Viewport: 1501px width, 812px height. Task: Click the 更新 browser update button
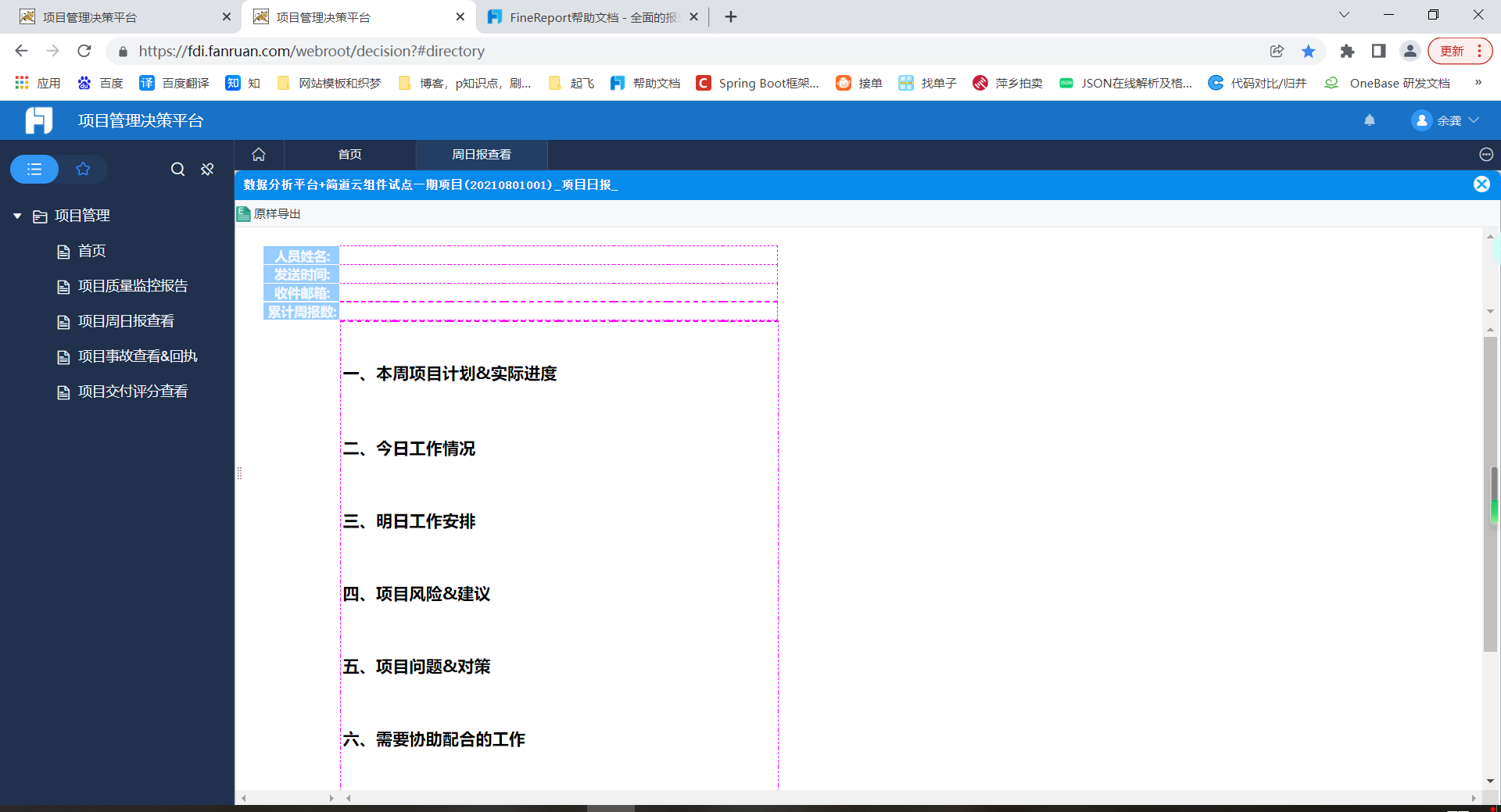tap(1460, 51)
